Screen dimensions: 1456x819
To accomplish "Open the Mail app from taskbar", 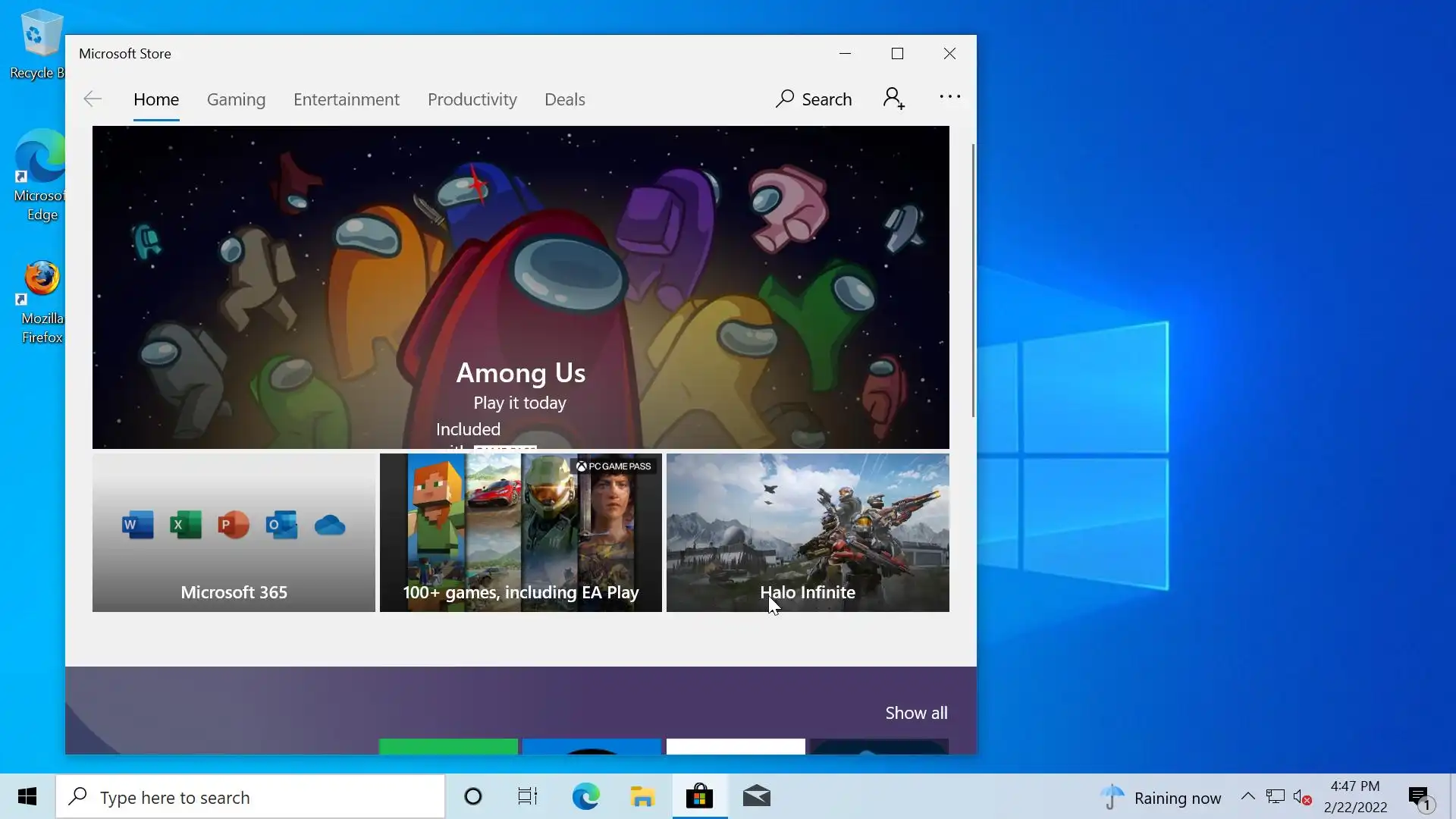I will [756, 797].
